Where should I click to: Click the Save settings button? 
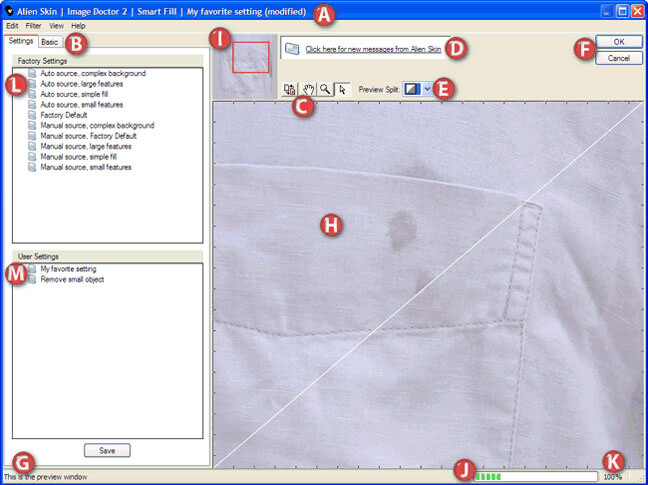coord(107,450)
